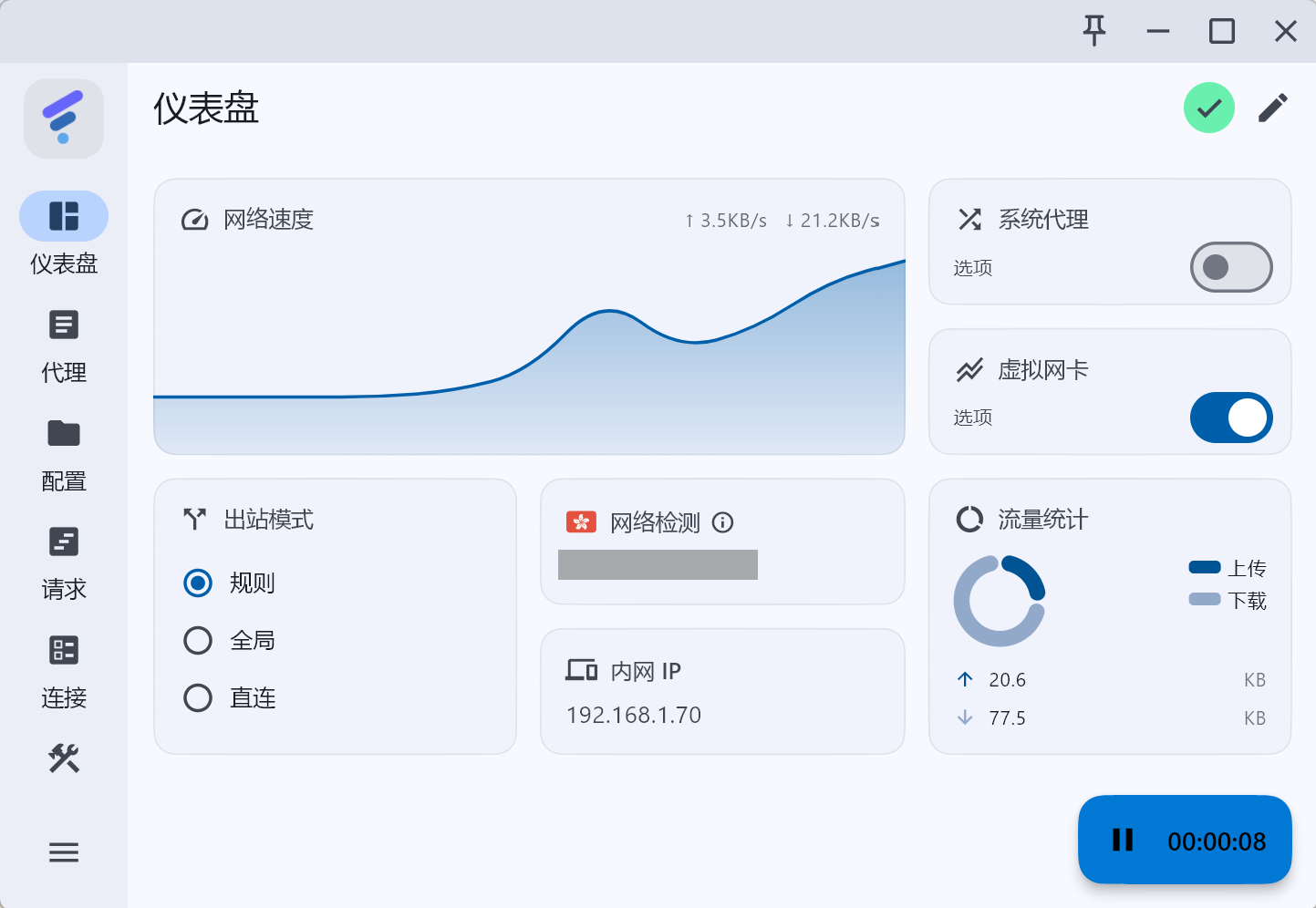Image resolution: width=1316 pixels, height=908 pixels.
Task: Click the hamburger menu icon
Action: [x=64, y=852]
